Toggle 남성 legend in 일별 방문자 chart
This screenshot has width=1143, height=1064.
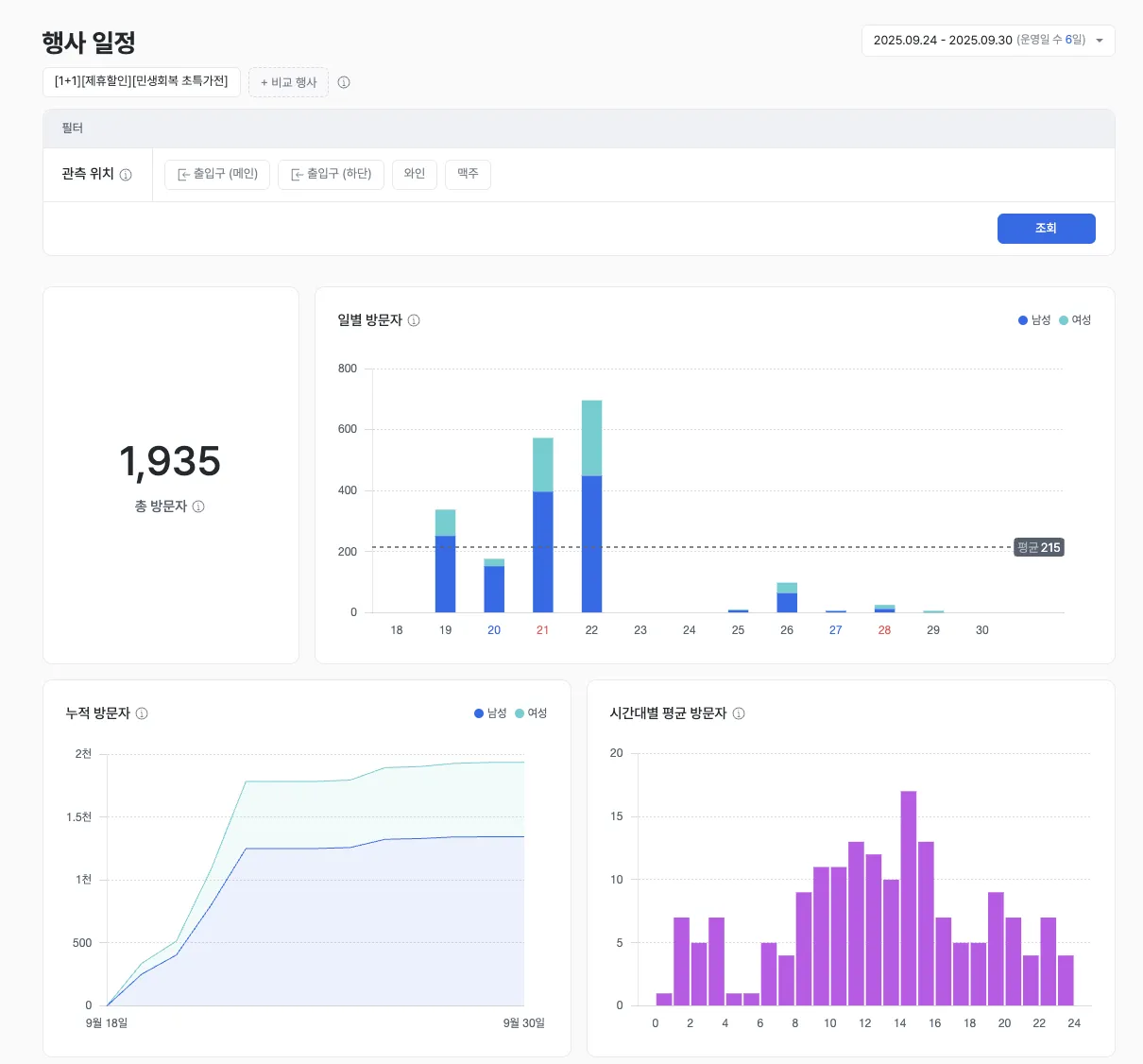[x=1034, y=320]
